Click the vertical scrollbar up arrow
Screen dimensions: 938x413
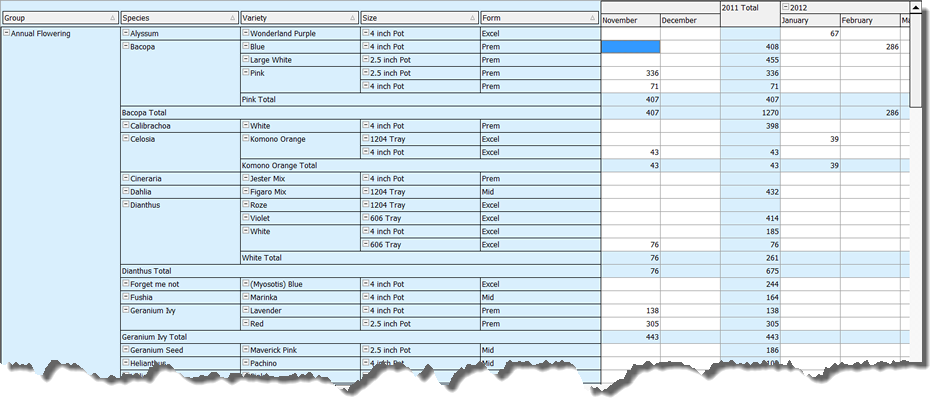[915, 8]
